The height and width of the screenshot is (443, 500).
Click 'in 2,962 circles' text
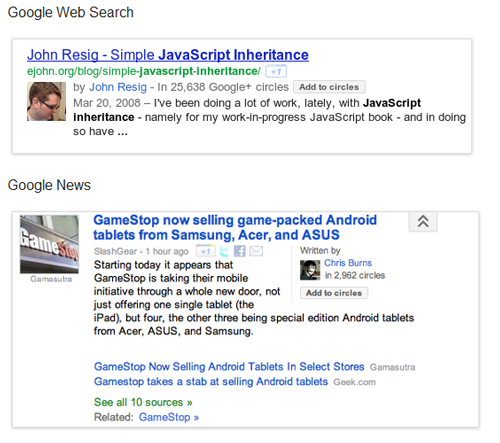click(x=355, y=275)
